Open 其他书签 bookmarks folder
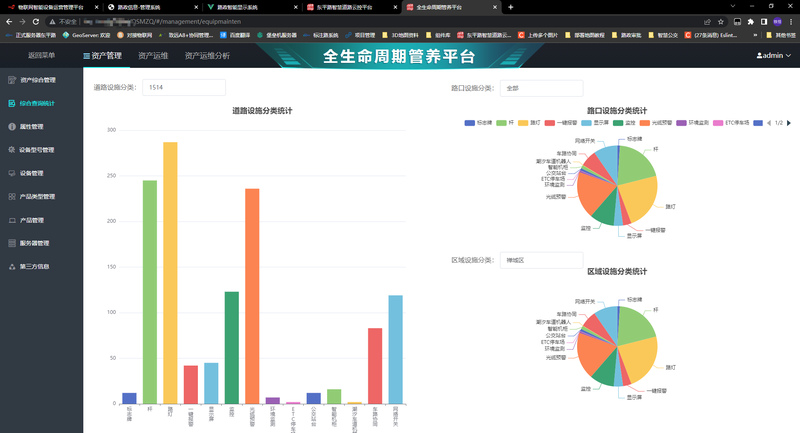This screenshot has width=800, height=433. 781,35
